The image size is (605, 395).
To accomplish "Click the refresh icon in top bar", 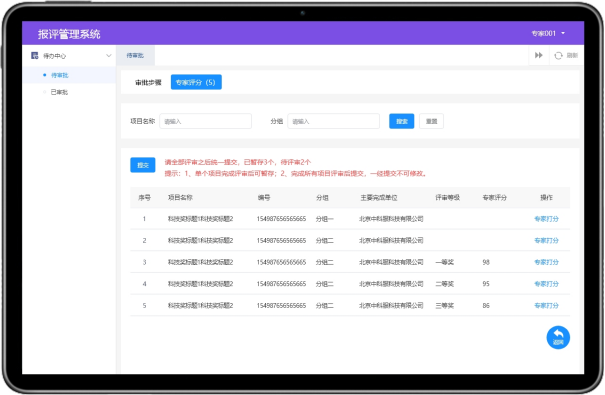I will pos(558,56).
